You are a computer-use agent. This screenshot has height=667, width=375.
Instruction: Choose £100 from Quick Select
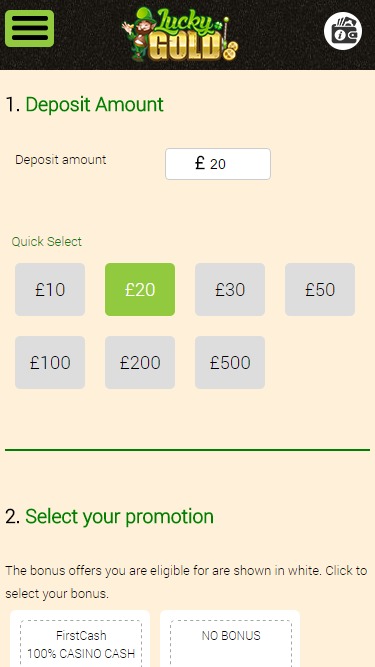(50, 362)
